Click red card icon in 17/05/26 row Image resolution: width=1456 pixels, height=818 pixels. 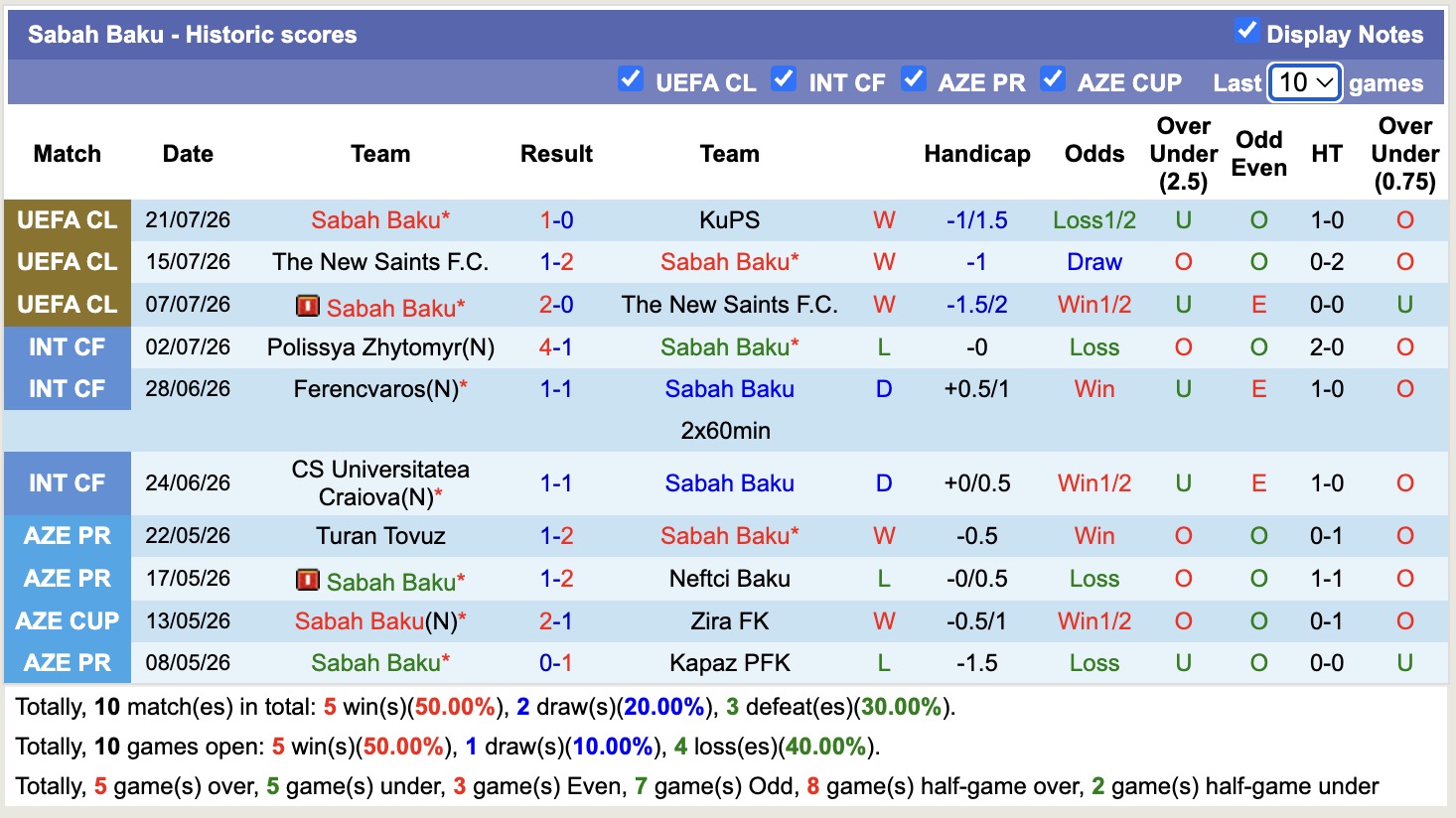pyautogui.click(x=308, y=580)
